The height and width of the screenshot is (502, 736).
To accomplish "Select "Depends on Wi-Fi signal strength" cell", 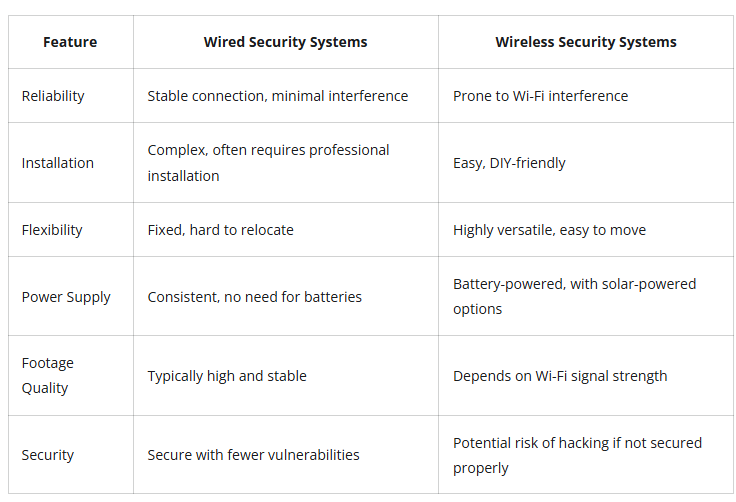I will pos(559,376).
